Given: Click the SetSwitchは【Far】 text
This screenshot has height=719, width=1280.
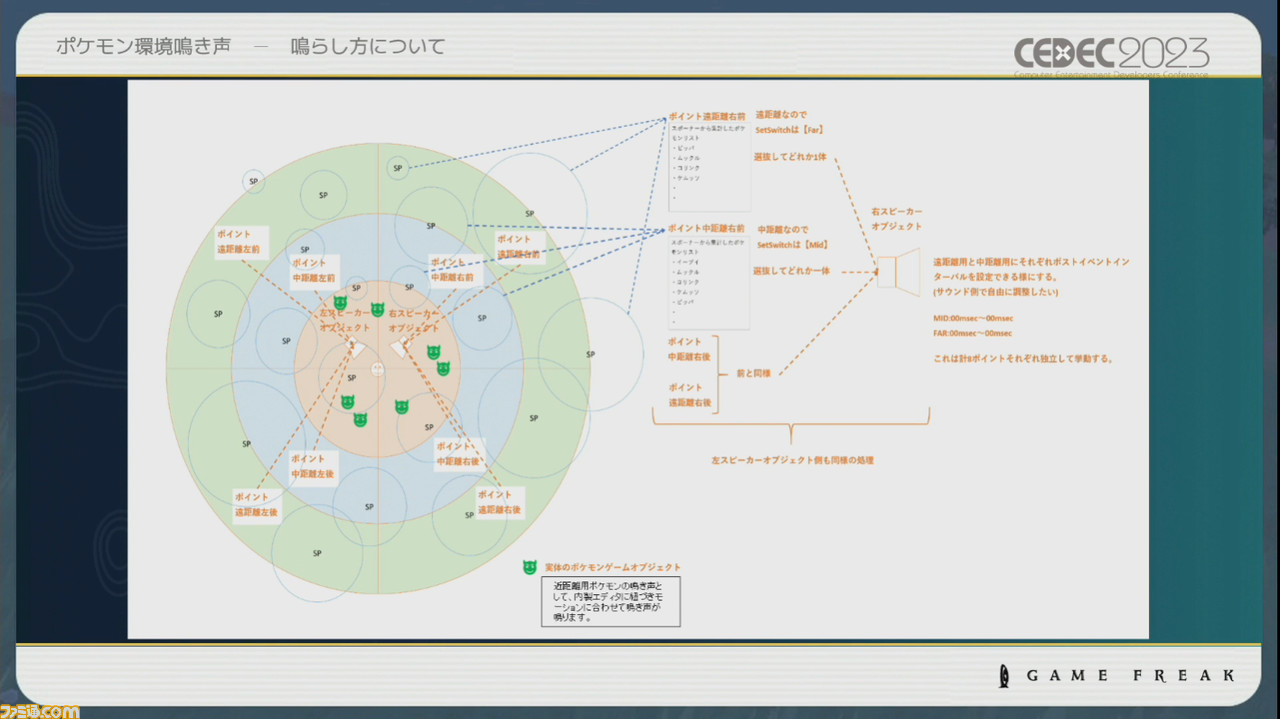Looking at the screenshot, I should tap(790, 130).
